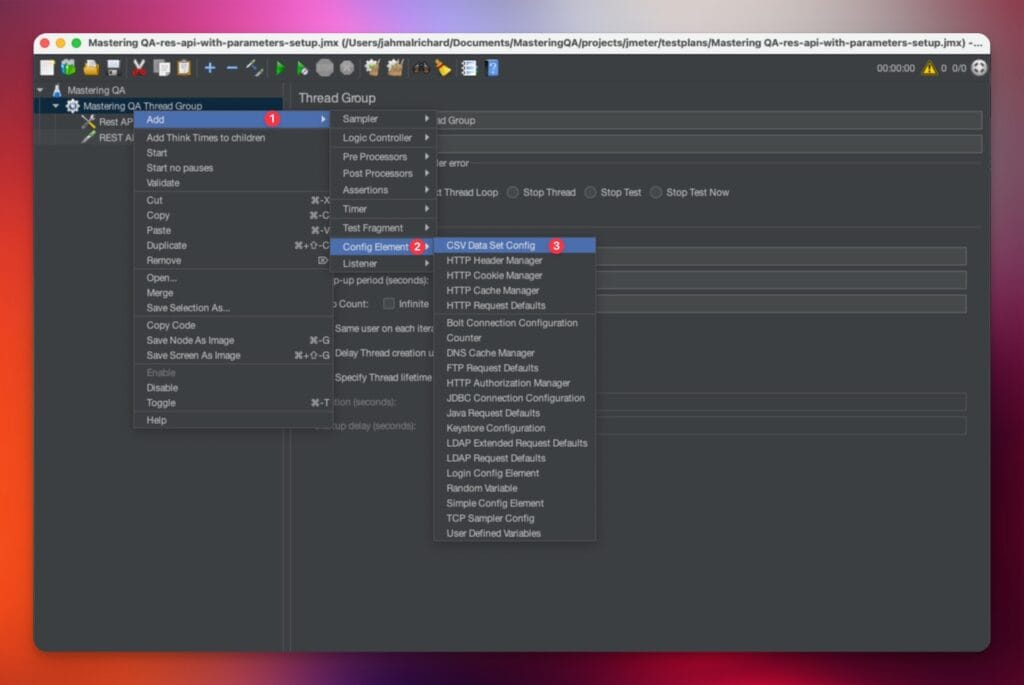This screenshot has height=685, width=1024.
Task: Expand the Assertions submenu
Action: coord(383,190)
